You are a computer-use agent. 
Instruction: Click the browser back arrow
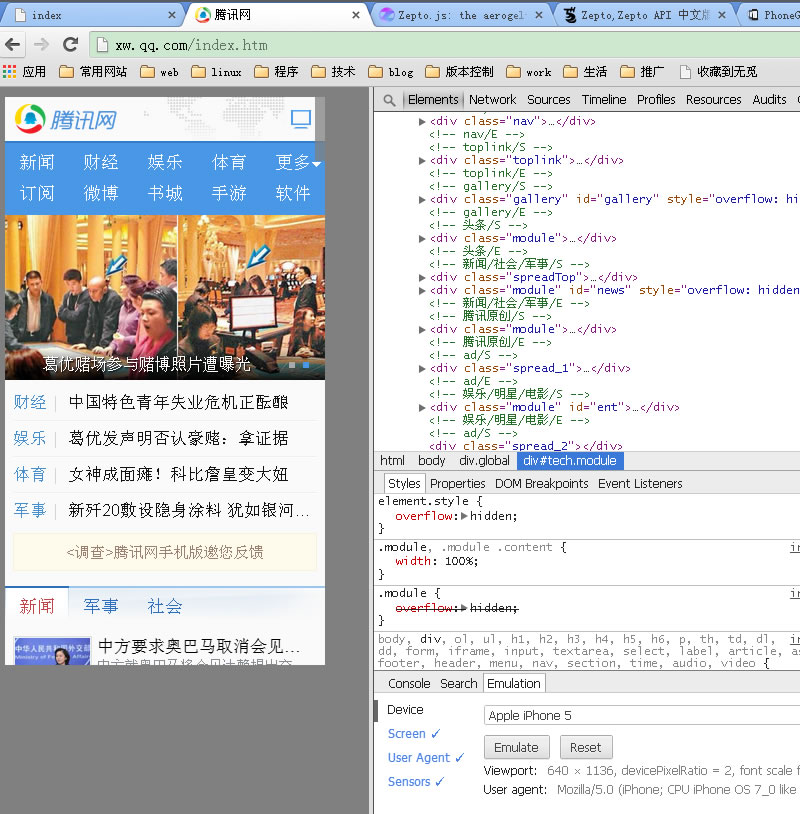pyautogui.click(x=12, y=45)
